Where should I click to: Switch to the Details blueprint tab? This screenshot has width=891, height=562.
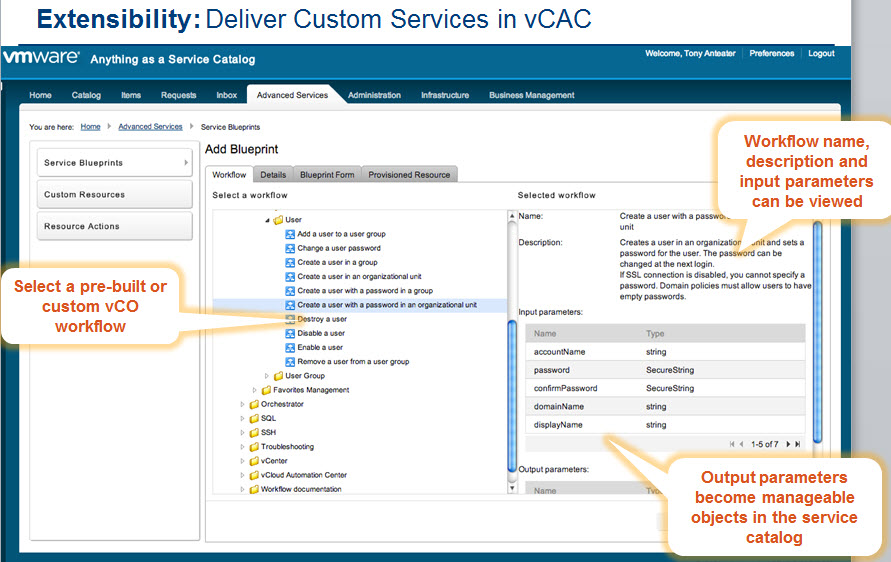coord(273,175)
